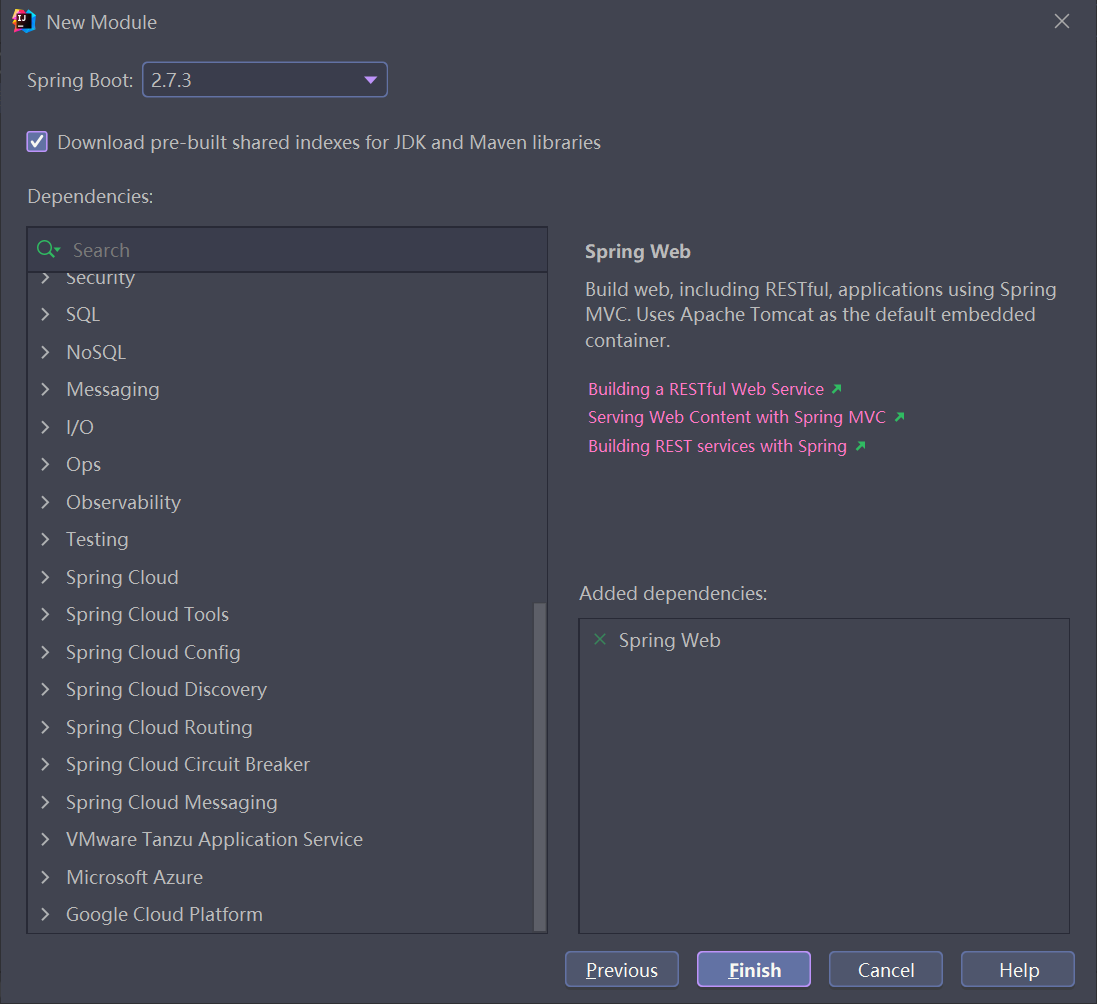Expand the Observability category chevron

45,502
